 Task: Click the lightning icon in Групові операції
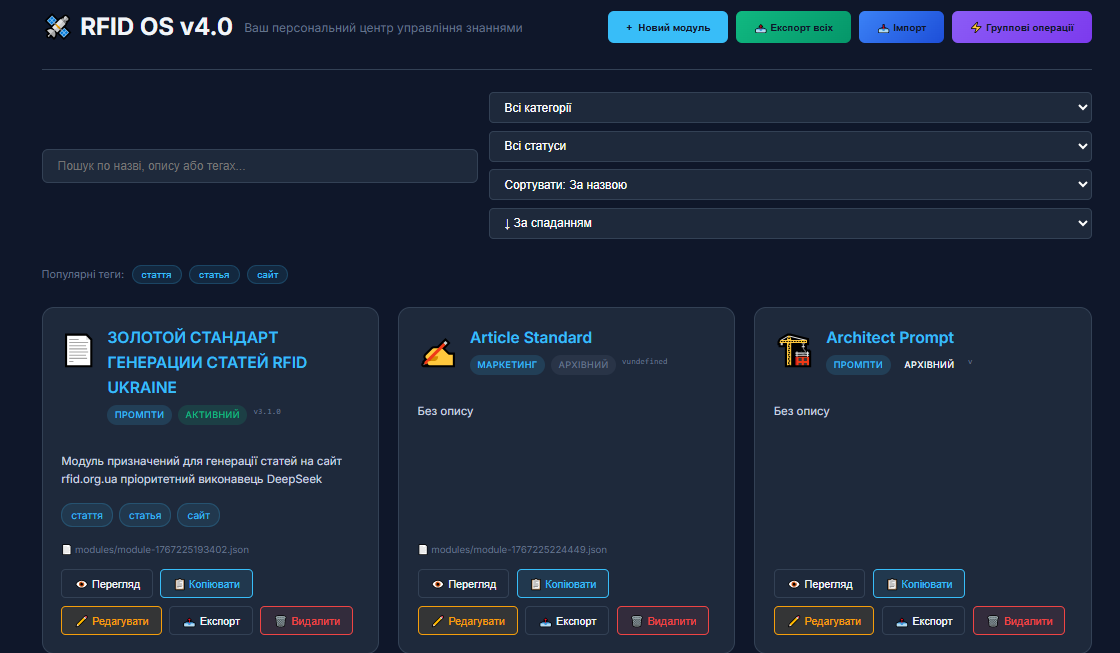coord(976,27)
